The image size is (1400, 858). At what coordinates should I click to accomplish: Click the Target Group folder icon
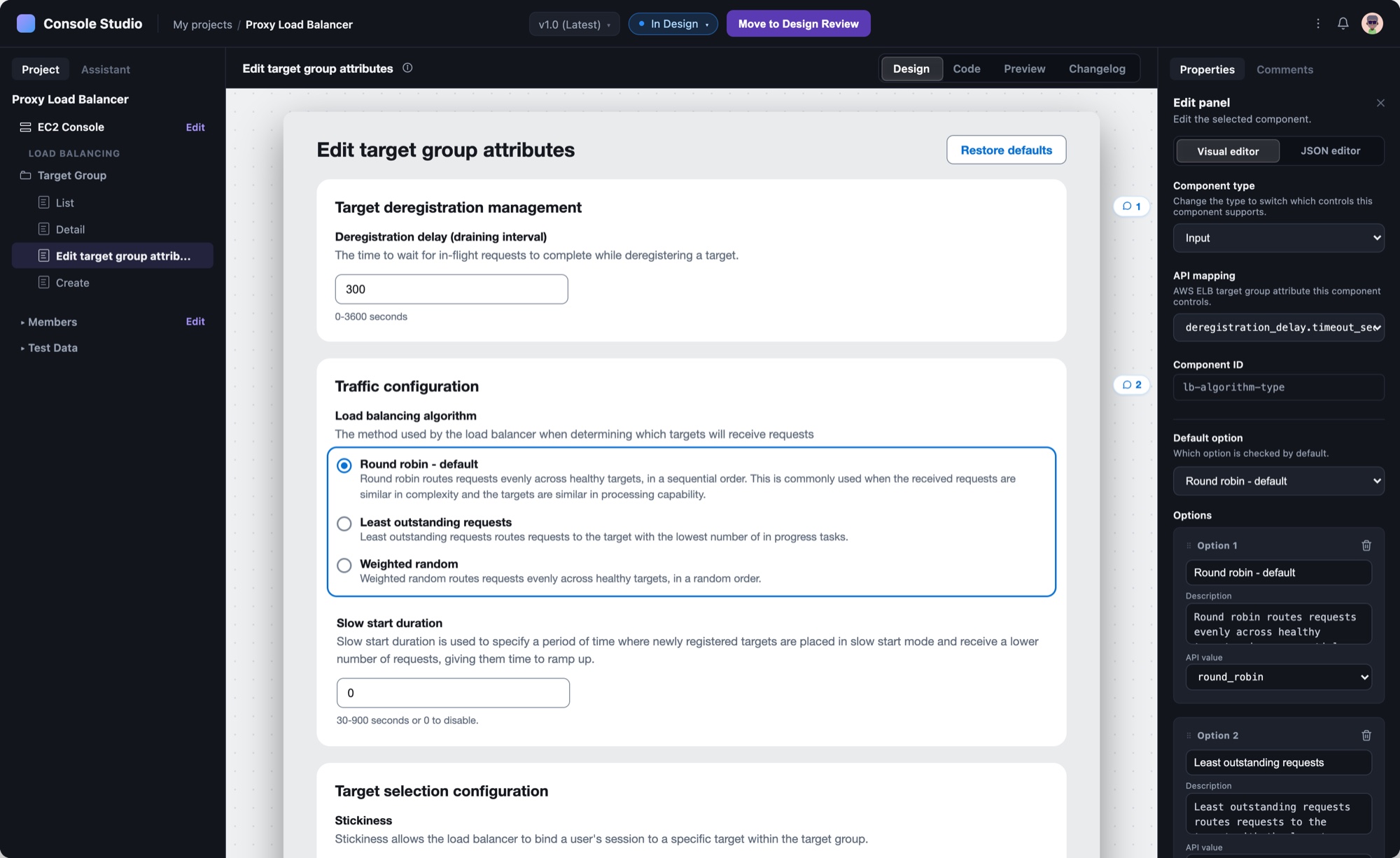click(25, 175)
